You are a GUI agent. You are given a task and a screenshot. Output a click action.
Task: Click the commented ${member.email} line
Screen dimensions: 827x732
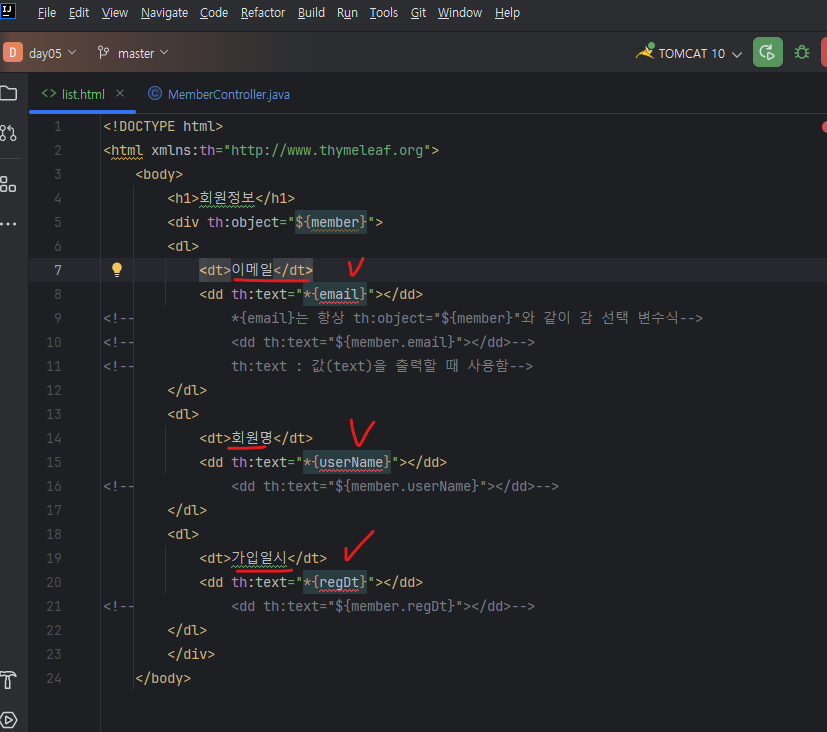pyautogui.click(x=383, y=342)
